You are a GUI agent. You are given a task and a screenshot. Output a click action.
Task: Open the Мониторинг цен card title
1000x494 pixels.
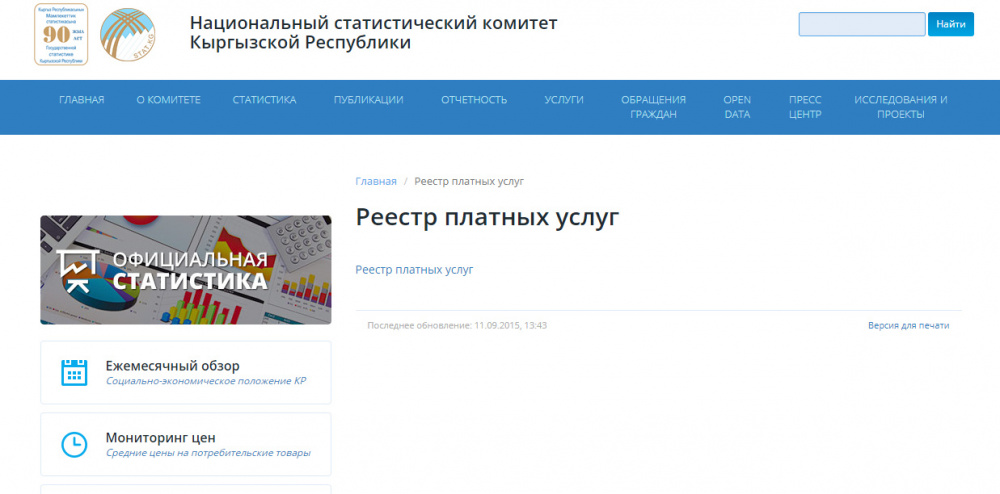(161, 438)
